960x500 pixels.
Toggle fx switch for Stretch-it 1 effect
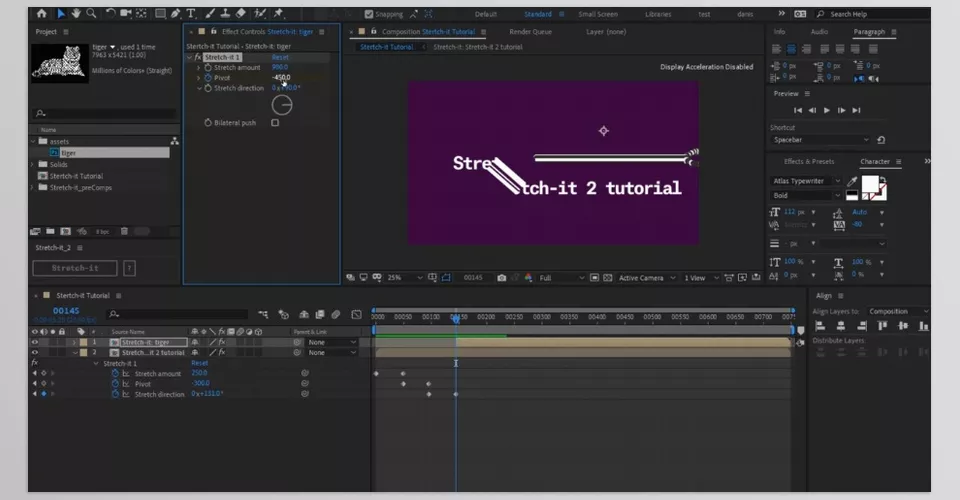tap(198, 57)
